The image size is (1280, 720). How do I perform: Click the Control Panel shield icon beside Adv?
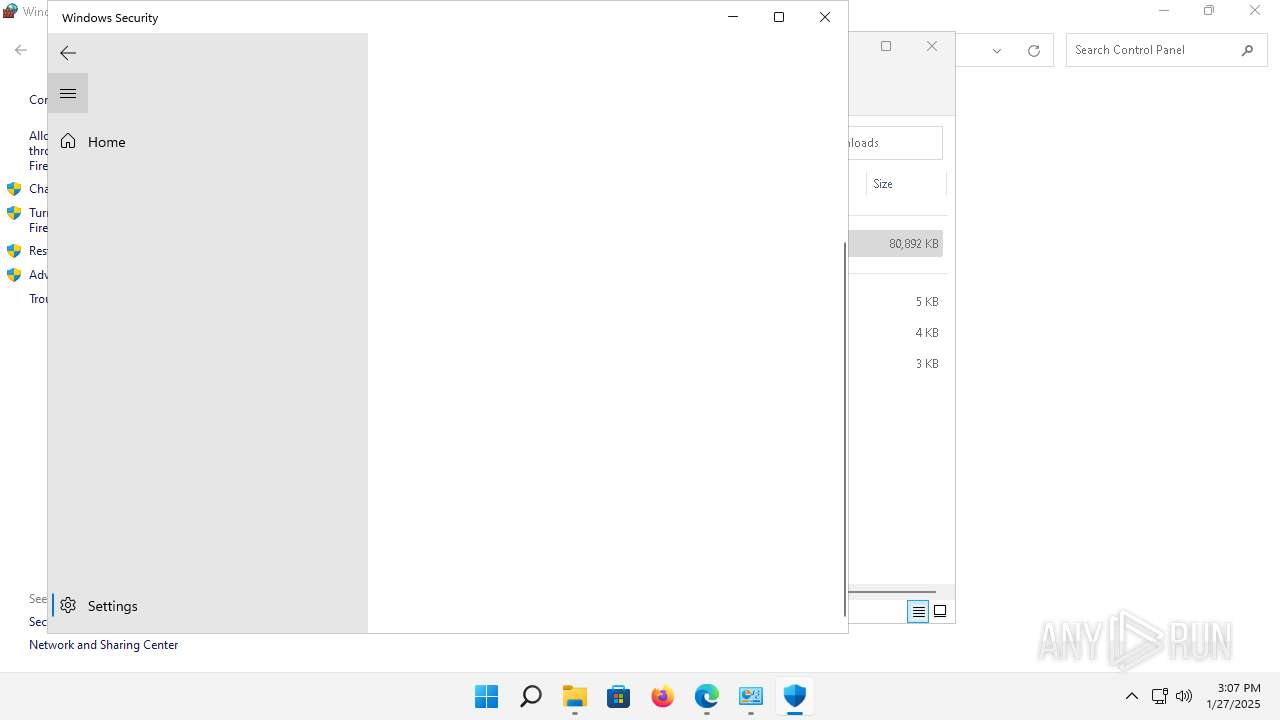coord(14,275)
